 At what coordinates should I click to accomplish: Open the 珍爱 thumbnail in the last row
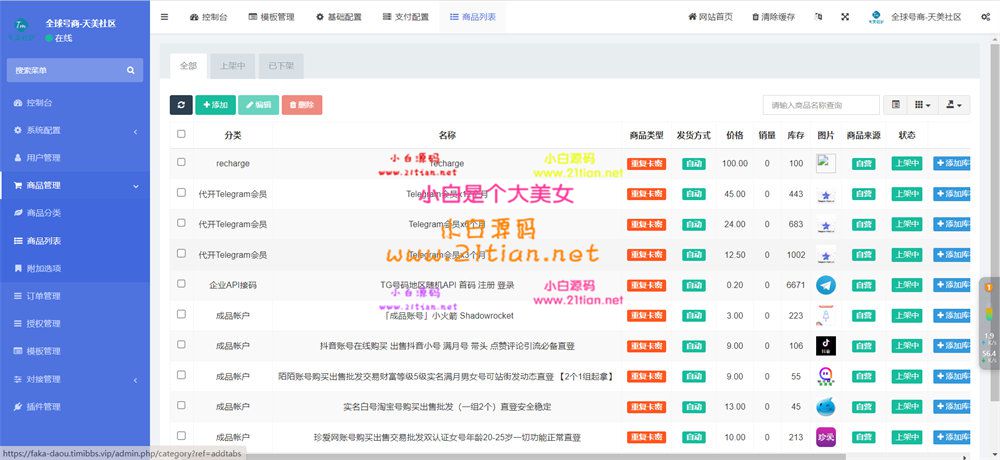(826, 437)
